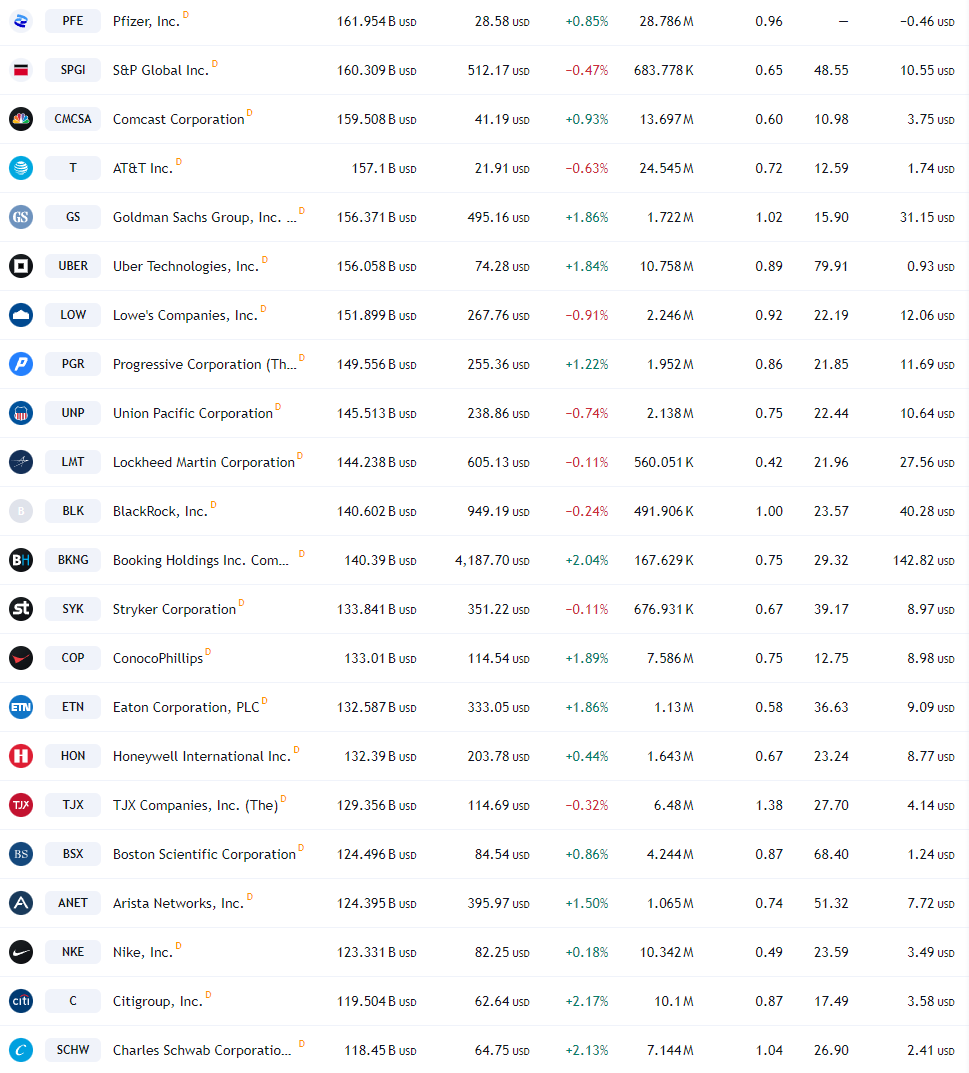Image resolution: width=969 pixels, height=1073 pixels.
Task: Click the Uber logo icon
Action: click(21, 266)
